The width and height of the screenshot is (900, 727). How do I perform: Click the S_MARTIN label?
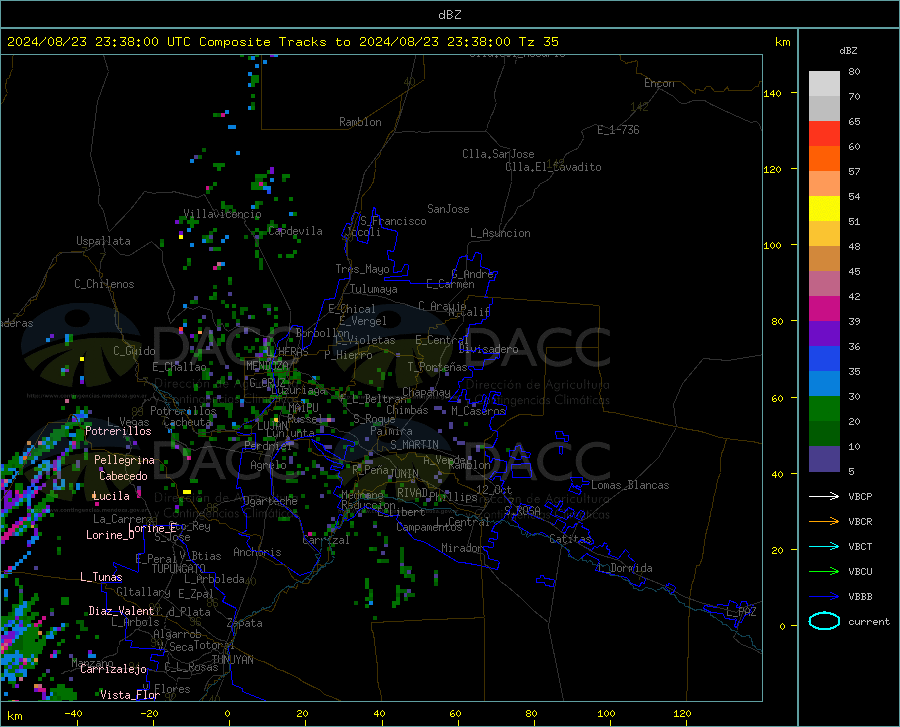click(x=414, y=445)
